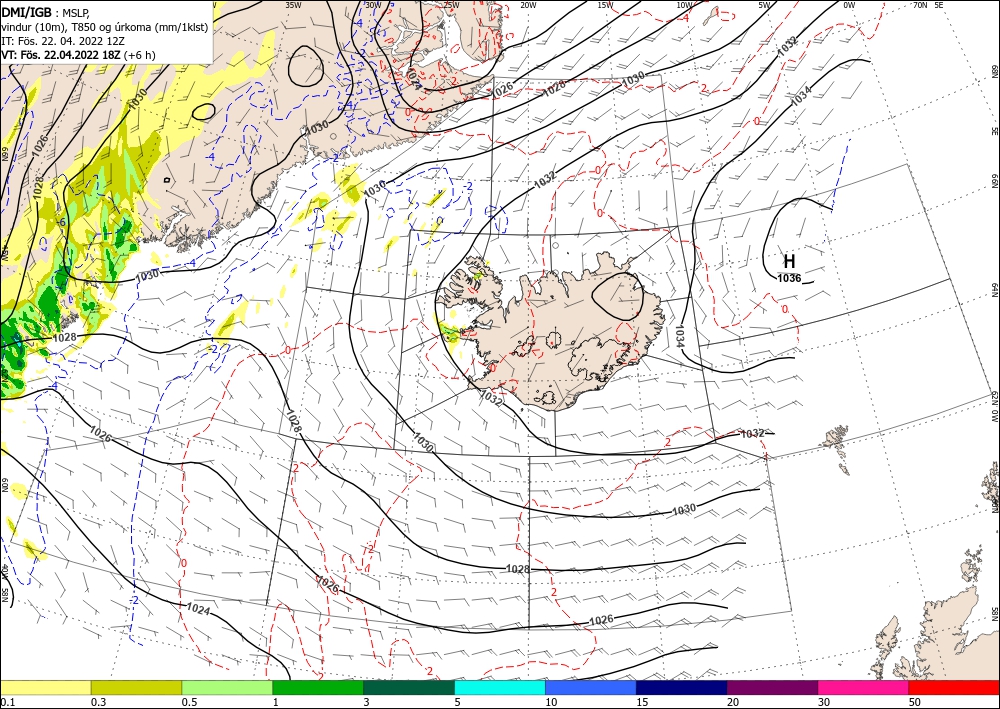
Task: Click the '20W' longitude label
Action: [528, 5]
